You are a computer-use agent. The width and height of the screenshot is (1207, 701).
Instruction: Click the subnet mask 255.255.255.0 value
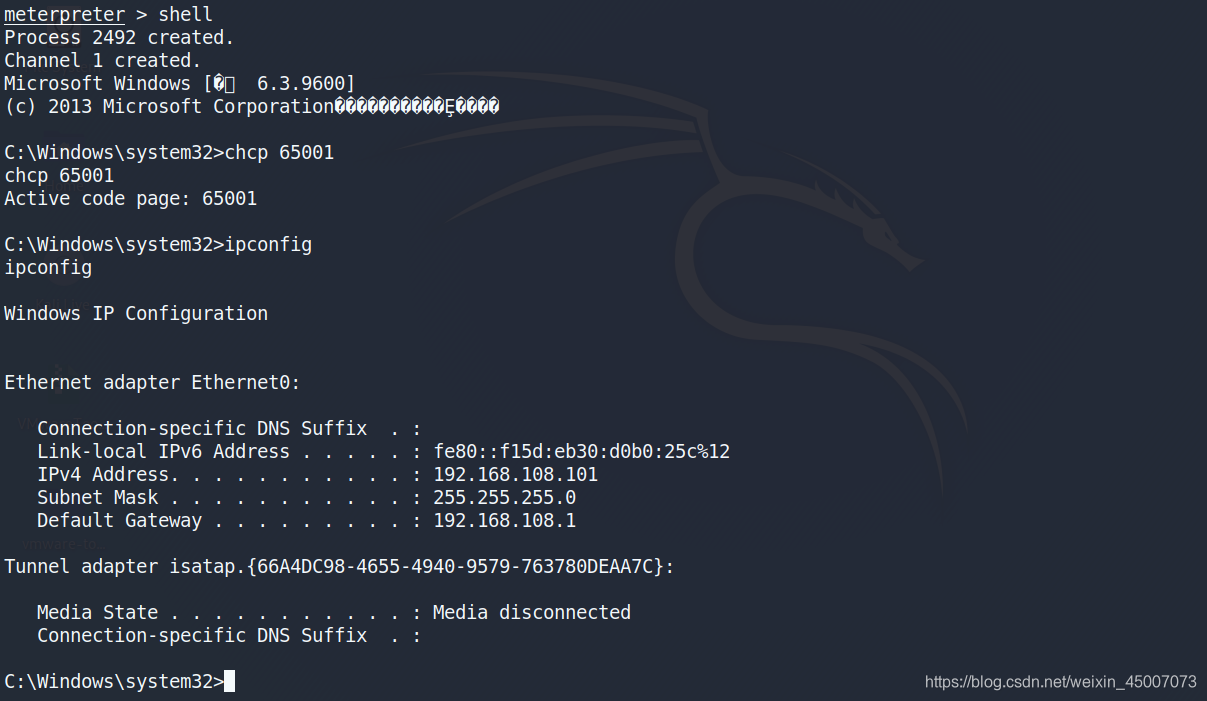click(504, 497)
